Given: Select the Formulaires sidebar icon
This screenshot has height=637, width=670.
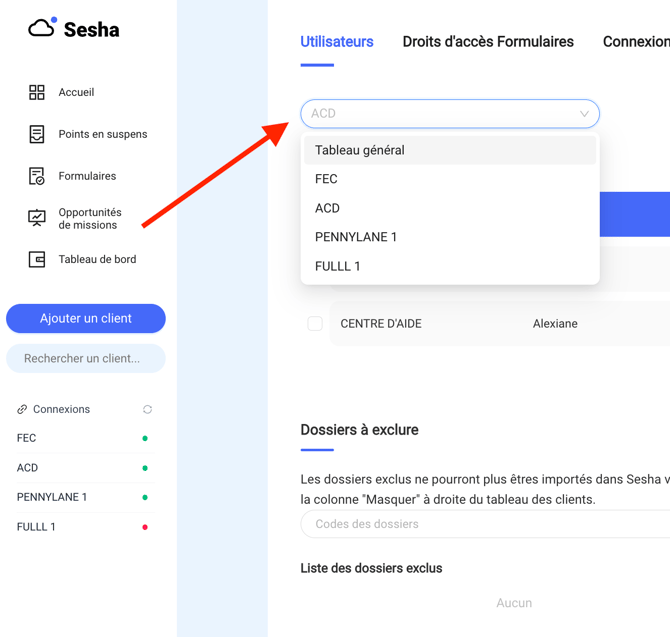Looking at the screenshot, I should tap(37, 176).
